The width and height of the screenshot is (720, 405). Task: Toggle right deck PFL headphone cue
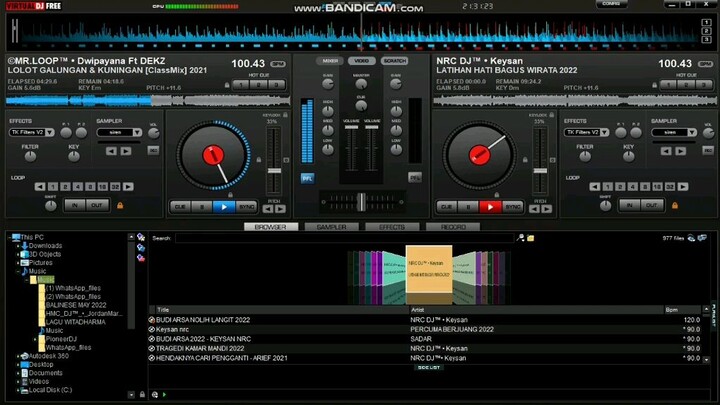pos(415,177)
